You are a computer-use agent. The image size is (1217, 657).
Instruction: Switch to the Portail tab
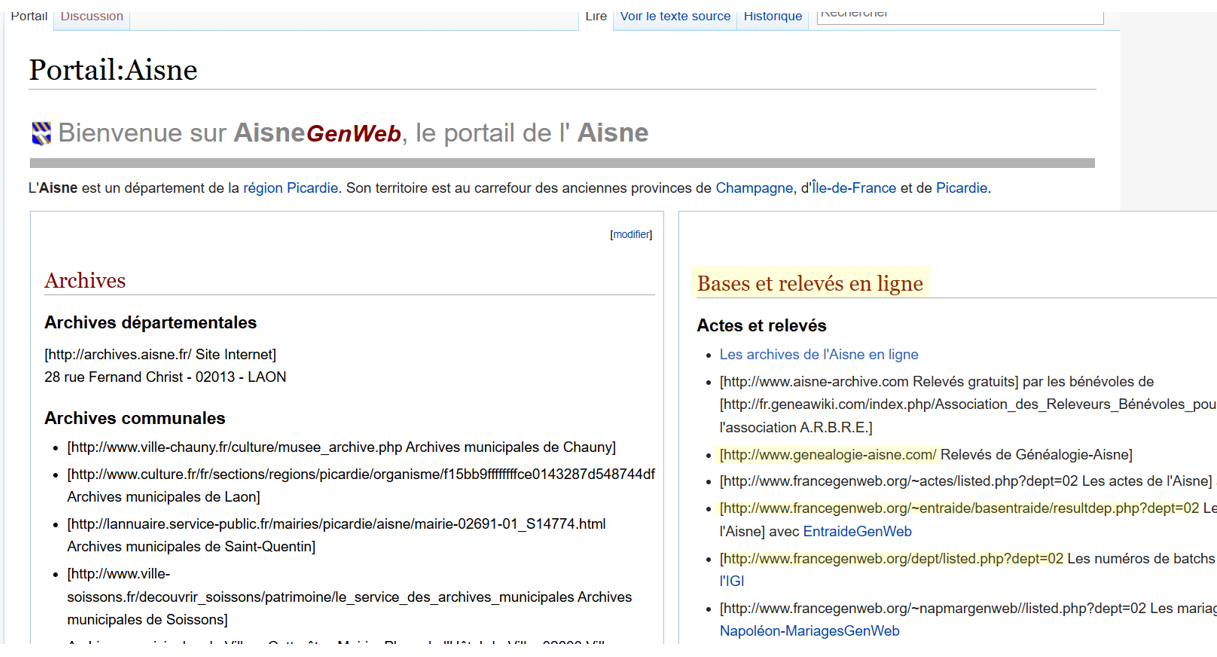[29, 16]
